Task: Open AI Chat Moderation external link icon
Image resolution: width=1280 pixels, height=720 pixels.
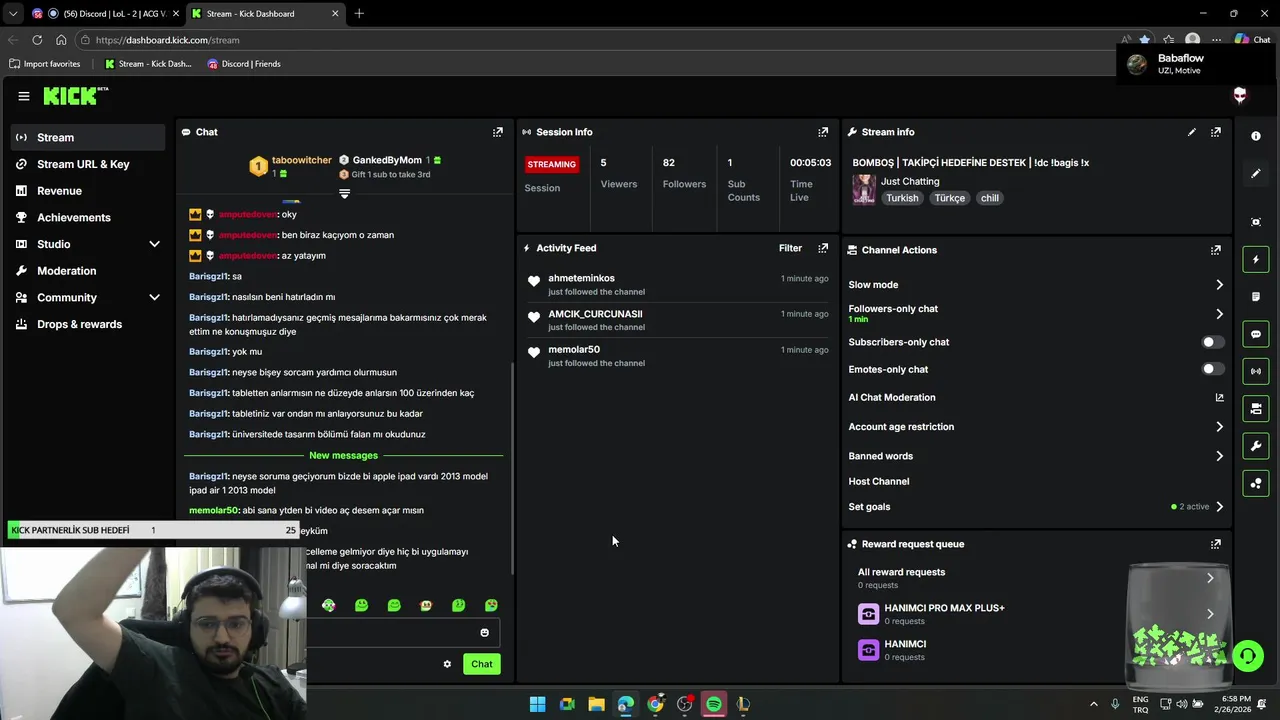Action: [1219, 397]
